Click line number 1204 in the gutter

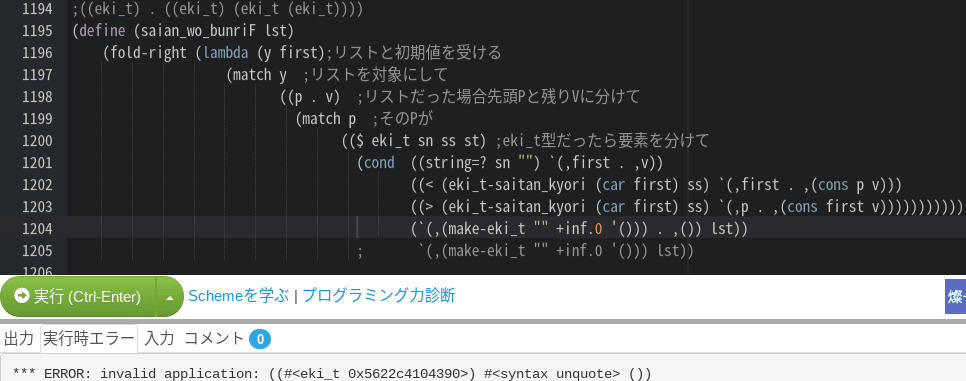click(x=37, y=229)
